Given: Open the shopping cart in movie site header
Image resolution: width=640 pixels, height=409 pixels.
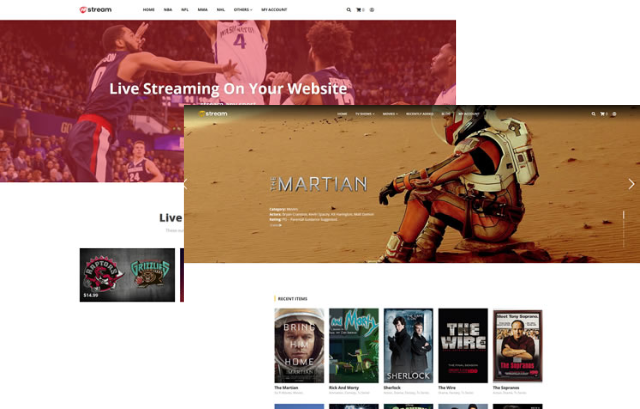Looking at the screenshot, I should pos(603,114).
